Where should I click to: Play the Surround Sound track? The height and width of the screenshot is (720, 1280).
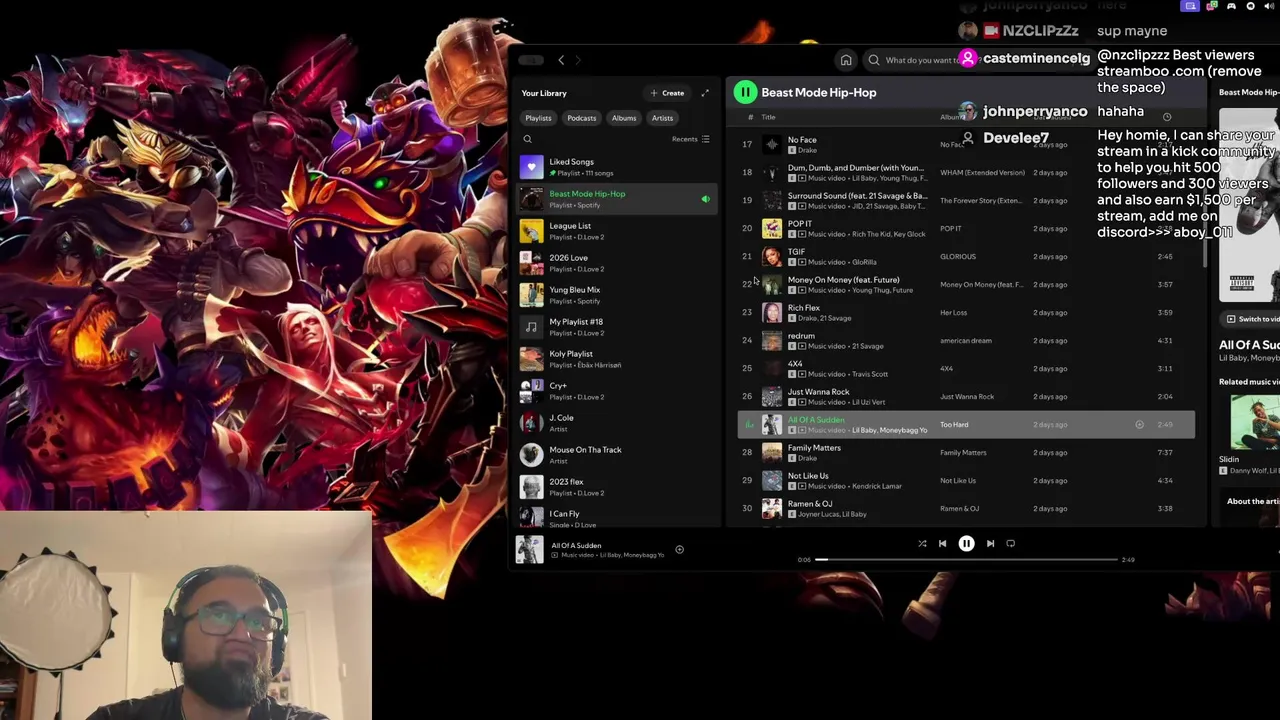966,200
